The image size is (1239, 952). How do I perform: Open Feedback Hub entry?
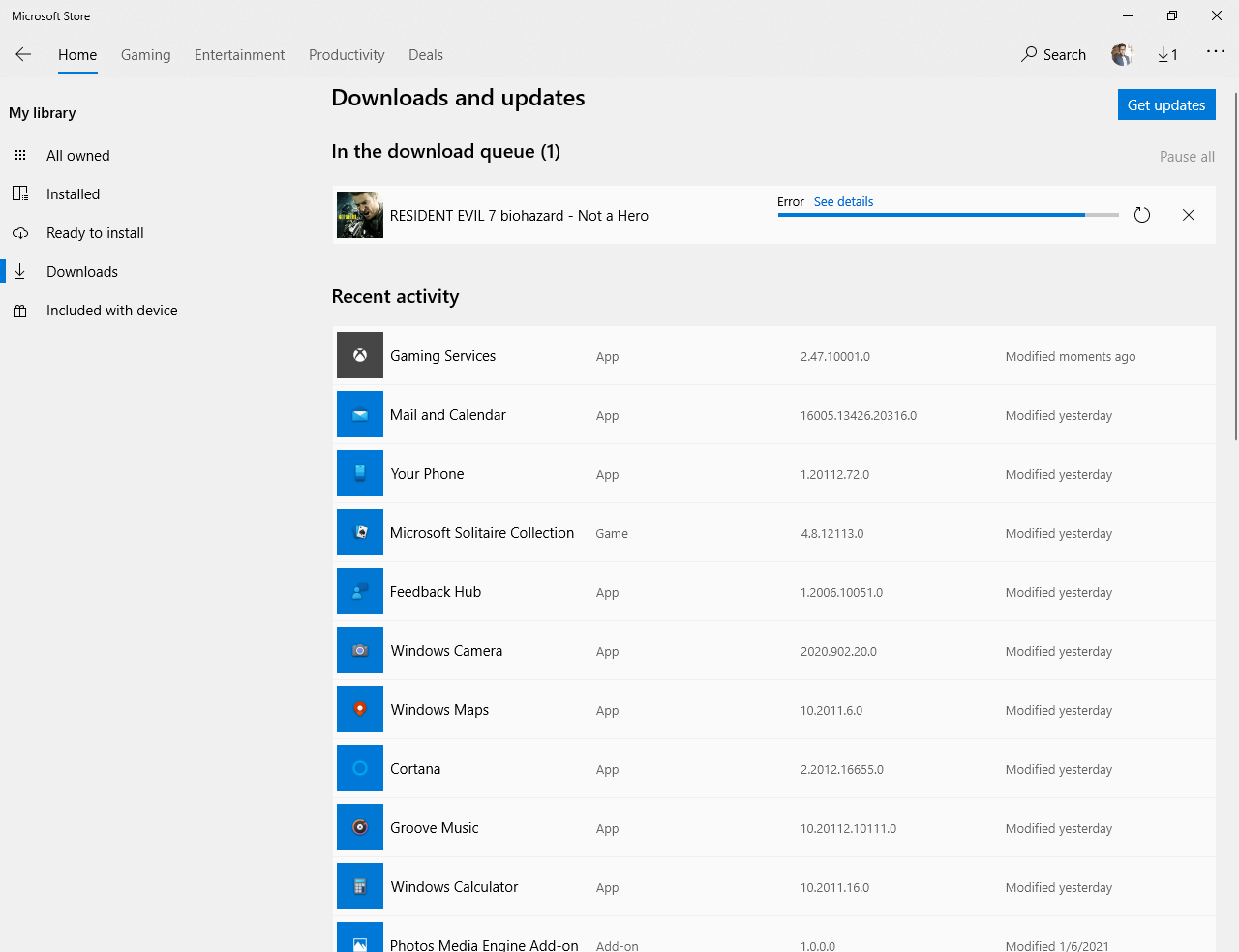click(774, 591)
